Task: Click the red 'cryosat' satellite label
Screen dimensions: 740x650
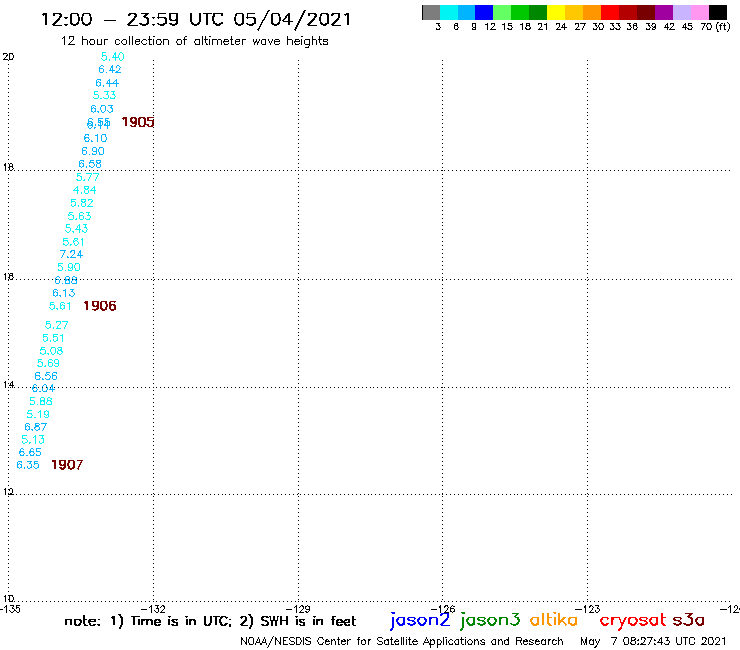Action: pyautogui.click(x=633, y=621)
